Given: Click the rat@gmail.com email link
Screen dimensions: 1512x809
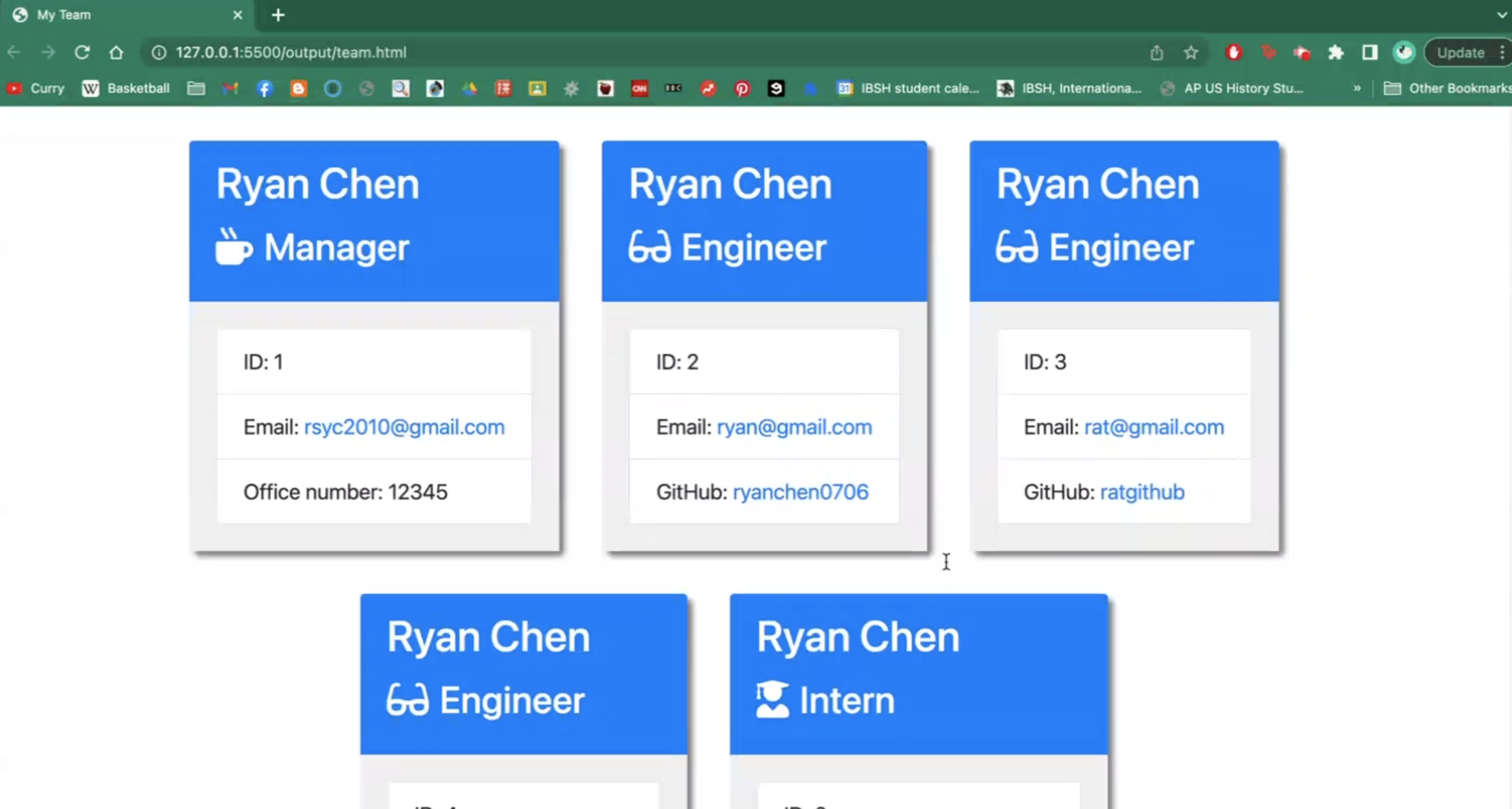Looking at the screenshot, I should click(x=1154, y=427).
